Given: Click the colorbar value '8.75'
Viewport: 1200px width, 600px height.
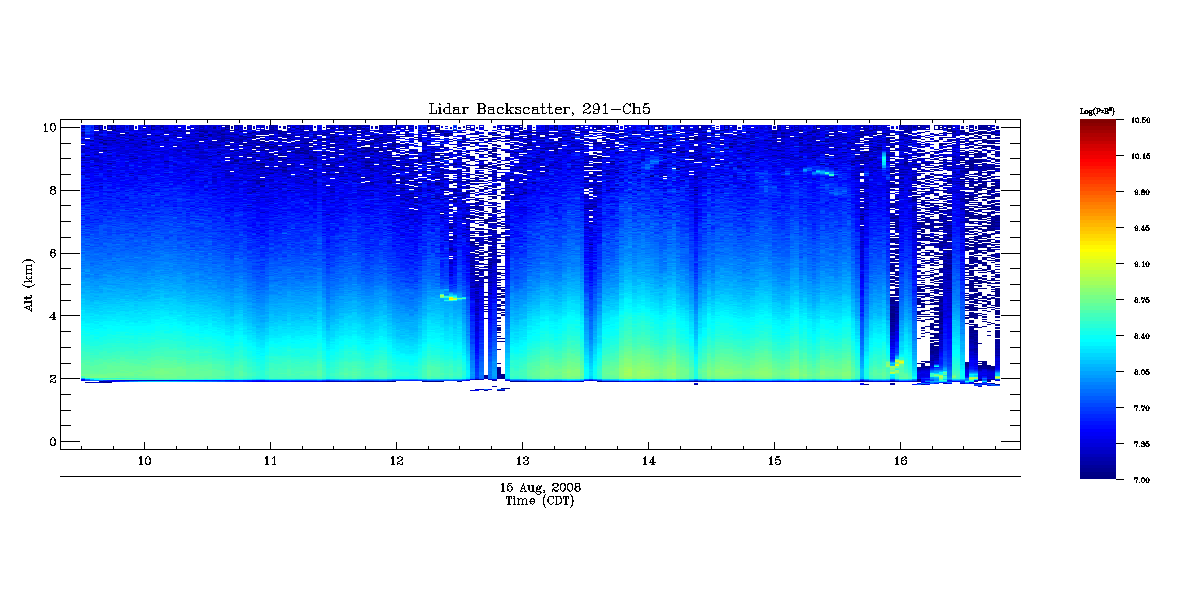Looking at the screenshot, I should tap(1141, 300).
